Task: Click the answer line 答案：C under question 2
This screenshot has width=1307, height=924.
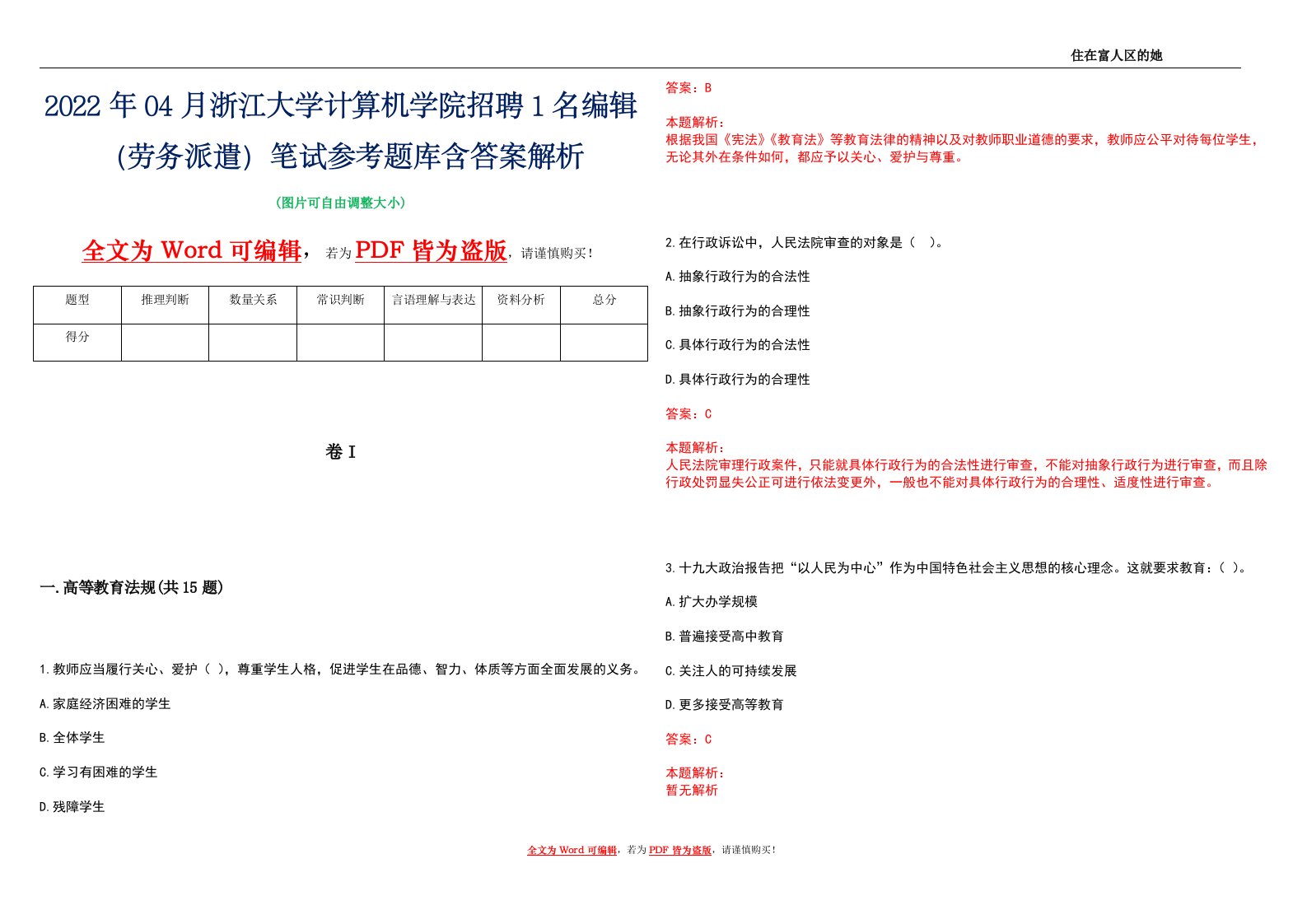Action: pyautogui.click(x=689, y=413)
